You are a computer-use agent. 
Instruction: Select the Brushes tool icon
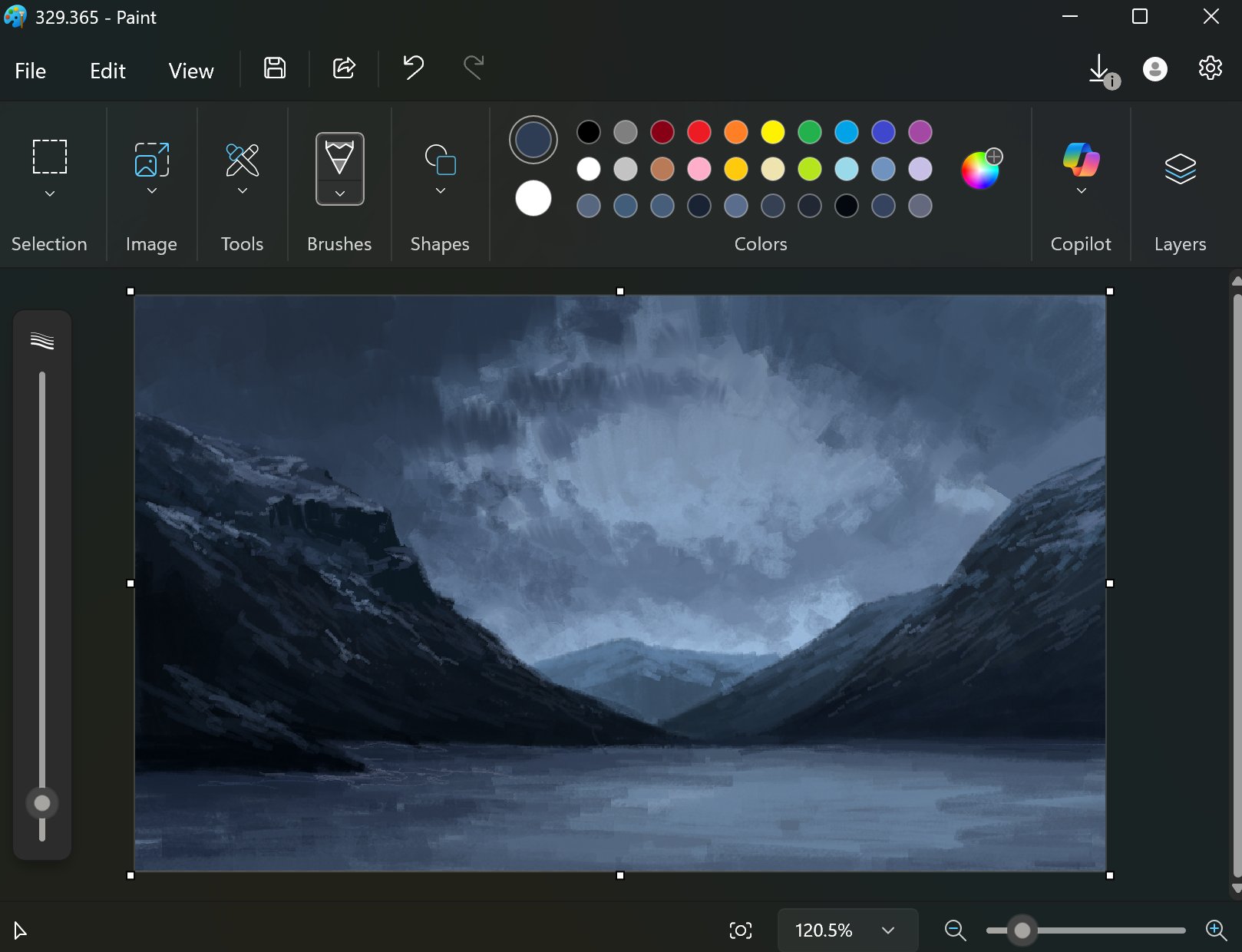click(340, 157)
